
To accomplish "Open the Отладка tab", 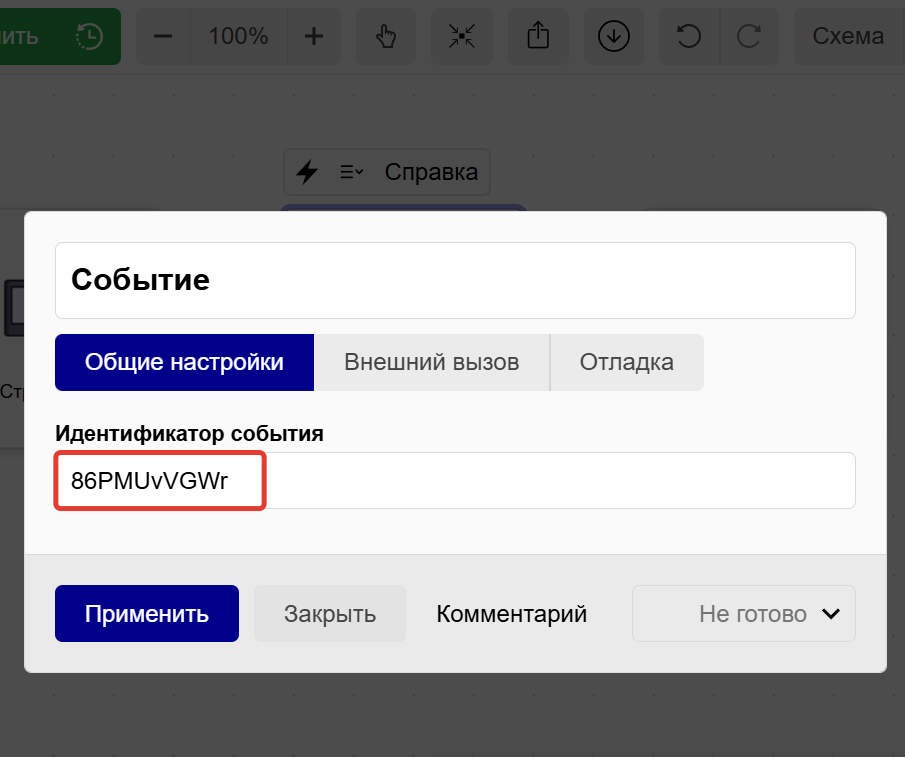I will (626, 362).
